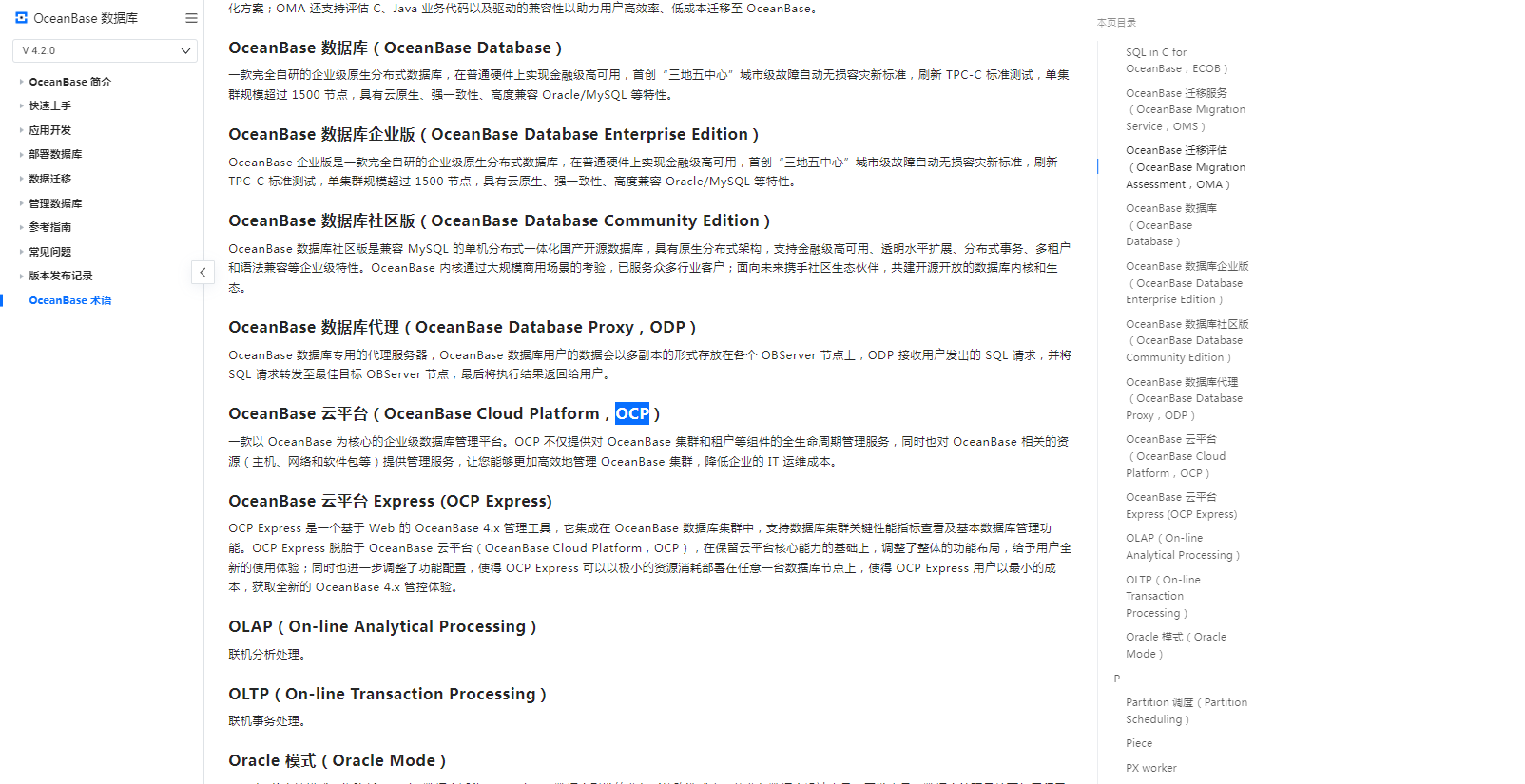Jump to OceanBase 数据库 (OceanBase Database) in contents
This screenshot has width=1525, height=784.
1171,225
